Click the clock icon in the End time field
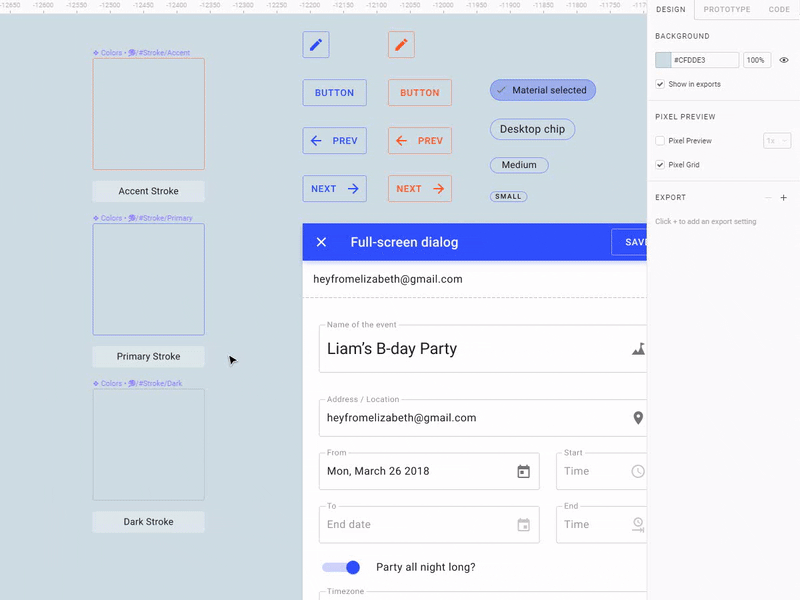The height and width of the screenshot is (600, 800). 638,524
